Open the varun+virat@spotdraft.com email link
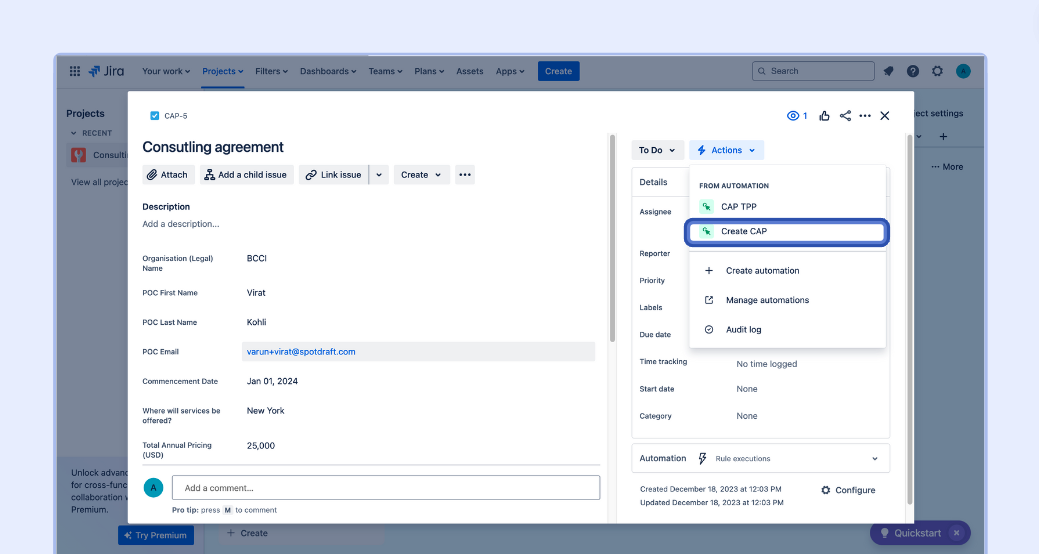 pyautogui.click(x=301, y=352)
